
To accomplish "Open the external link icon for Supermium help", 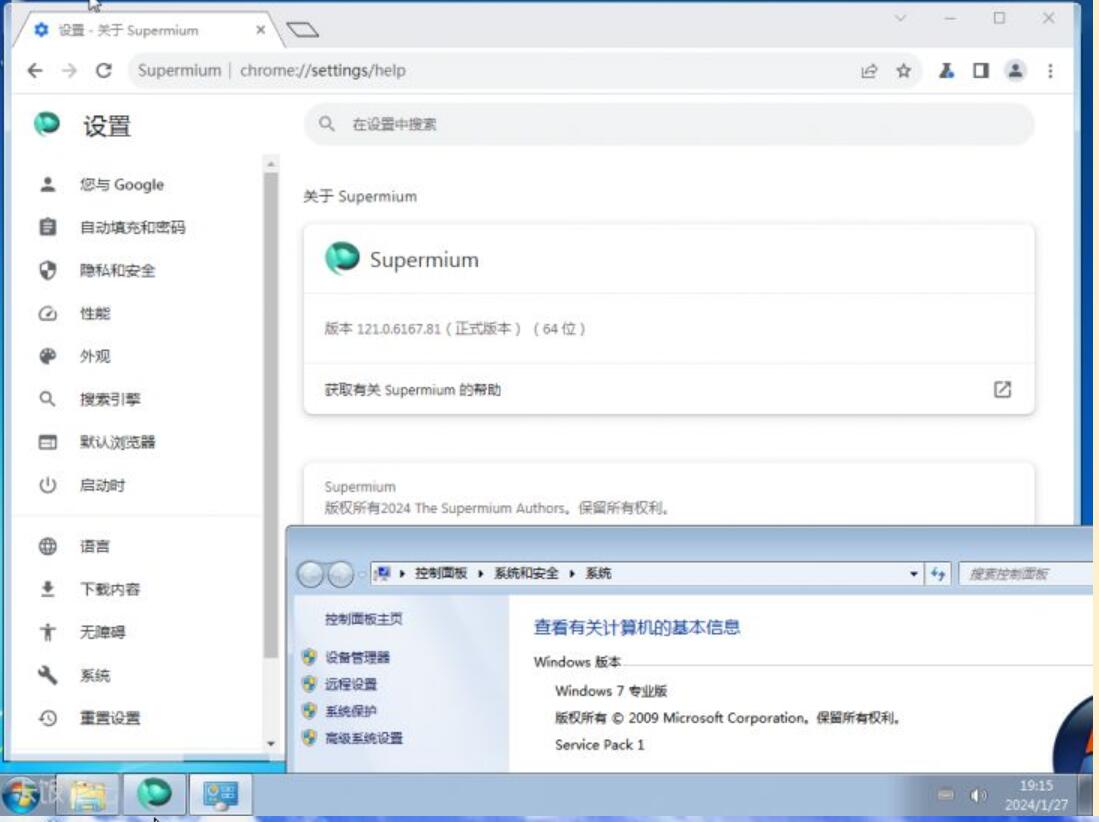I will point(1002,390).
